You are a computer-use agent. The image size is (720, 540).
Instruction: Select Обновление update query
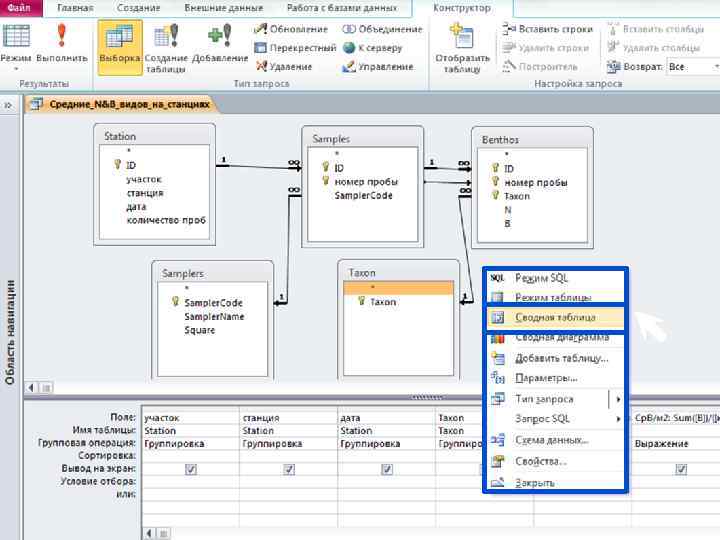coord(291,29)
